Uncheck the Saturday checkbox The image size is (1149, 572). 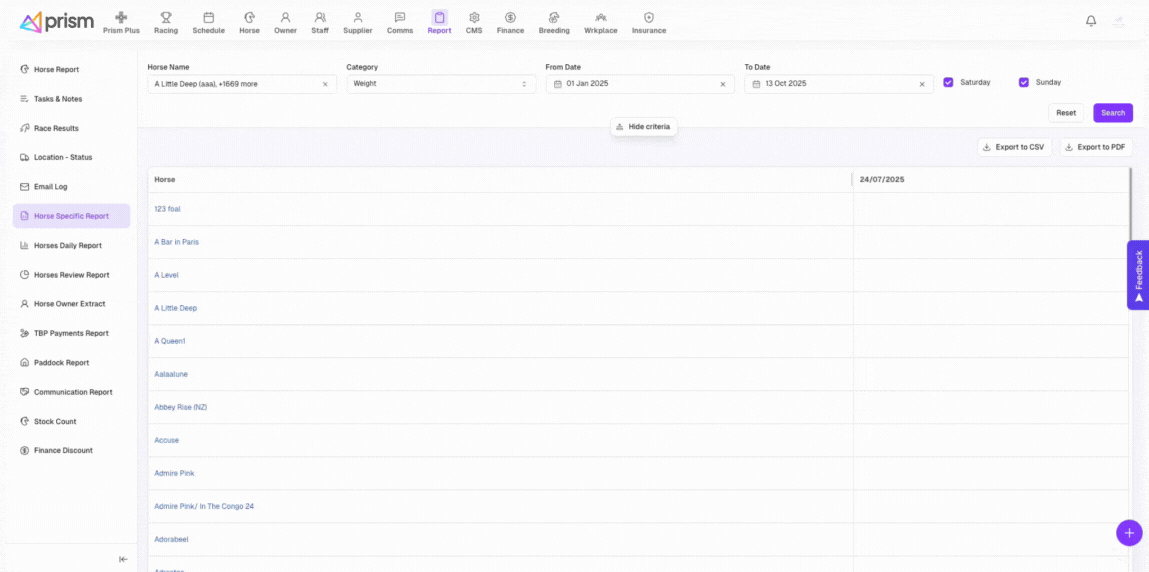point(948,82)
